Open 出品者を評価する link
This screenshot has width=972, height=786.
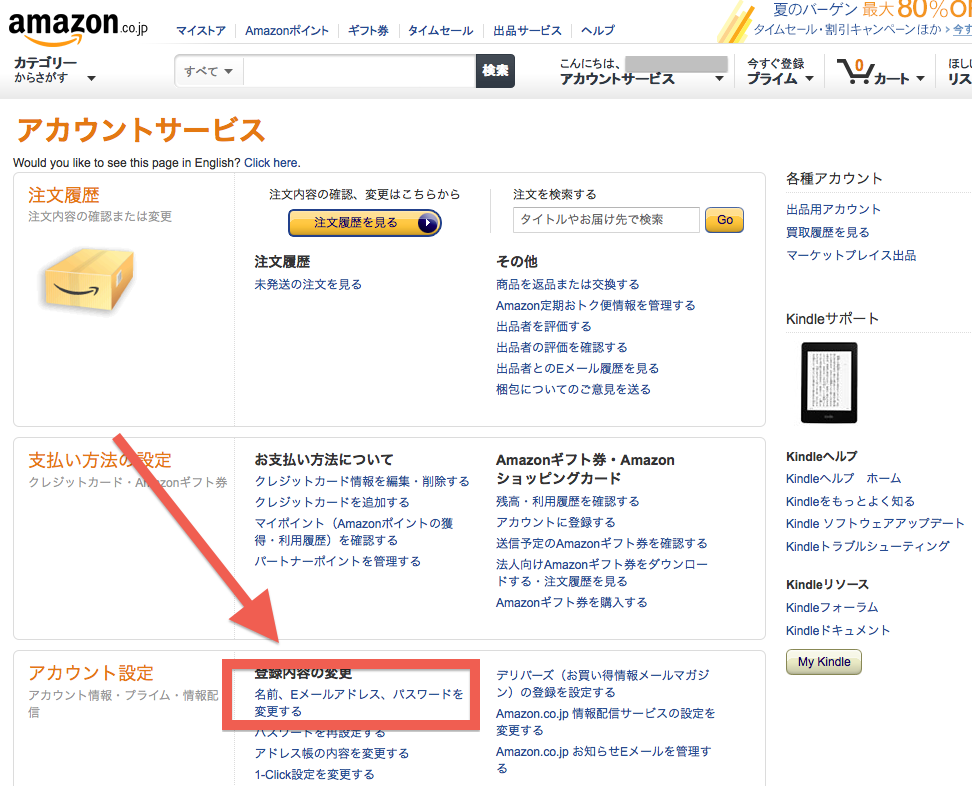tap(544, 326)
